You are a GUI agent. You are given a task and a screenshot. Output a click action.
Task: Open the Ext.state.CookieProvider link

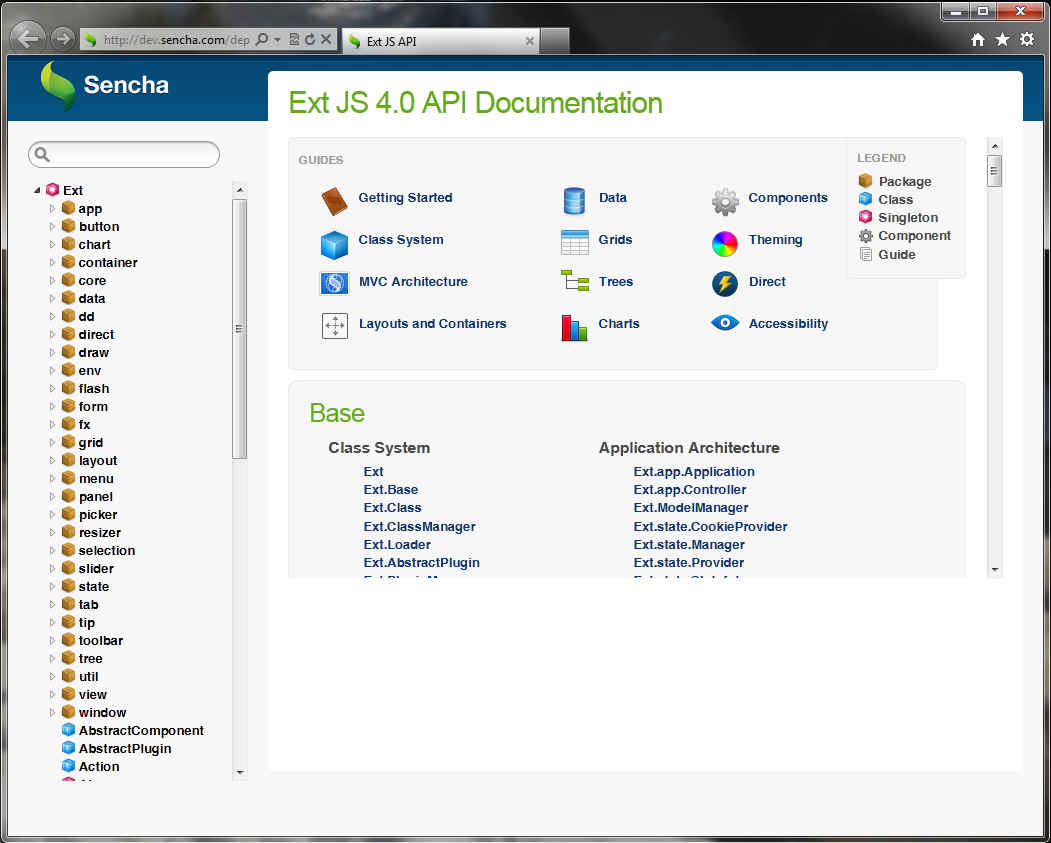tap(710, 527)
